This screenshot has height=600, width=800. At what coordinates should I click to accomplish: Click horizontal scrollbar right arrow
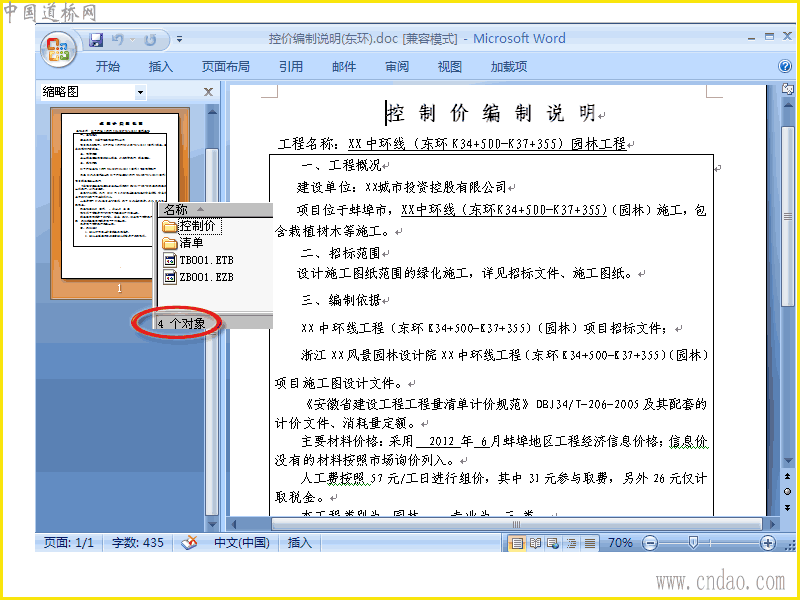click(772, 524)
